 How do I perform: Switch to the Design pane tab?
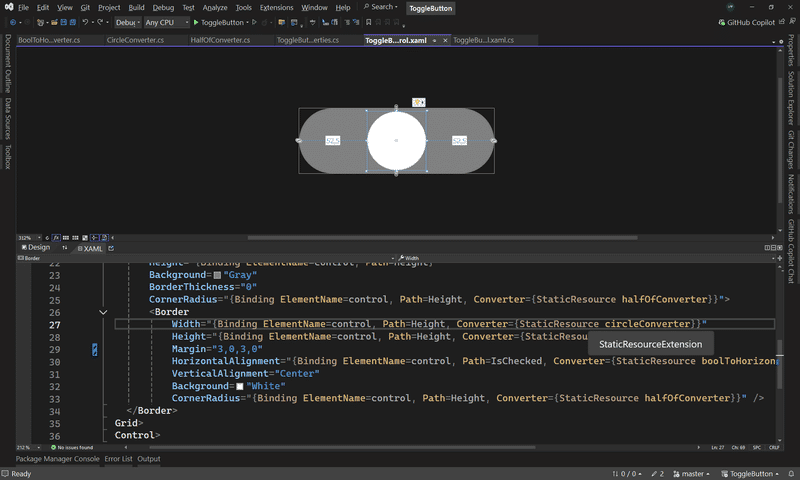pos(36,247)
